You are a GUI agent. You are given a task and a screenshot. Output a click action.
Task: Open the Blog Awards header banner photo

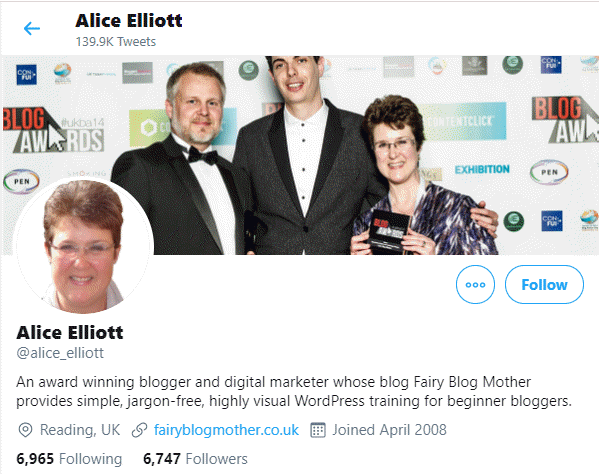[300, 155]
